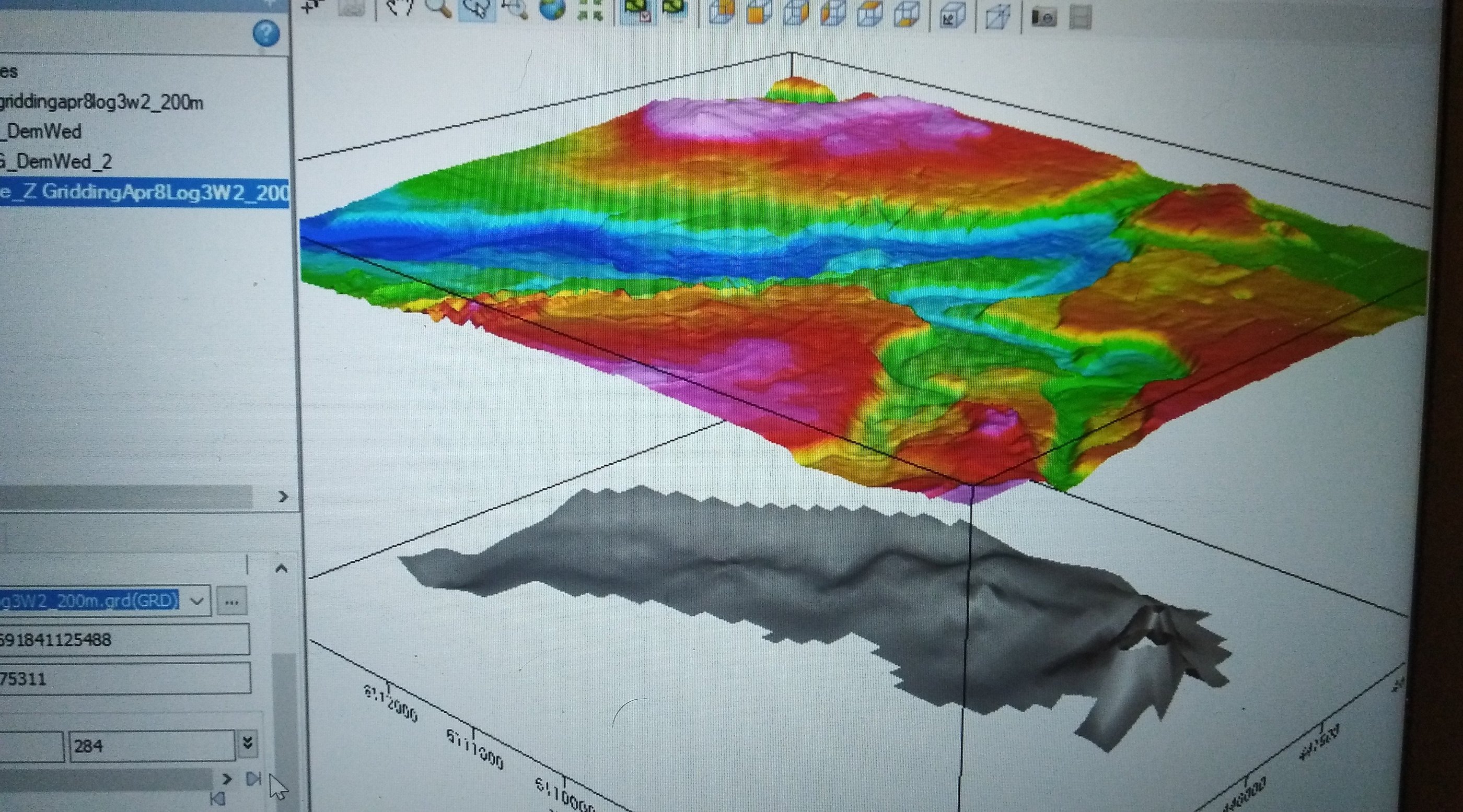
Task: Click the green four-arrows fit view icon
Action: (x=590, y=10)
